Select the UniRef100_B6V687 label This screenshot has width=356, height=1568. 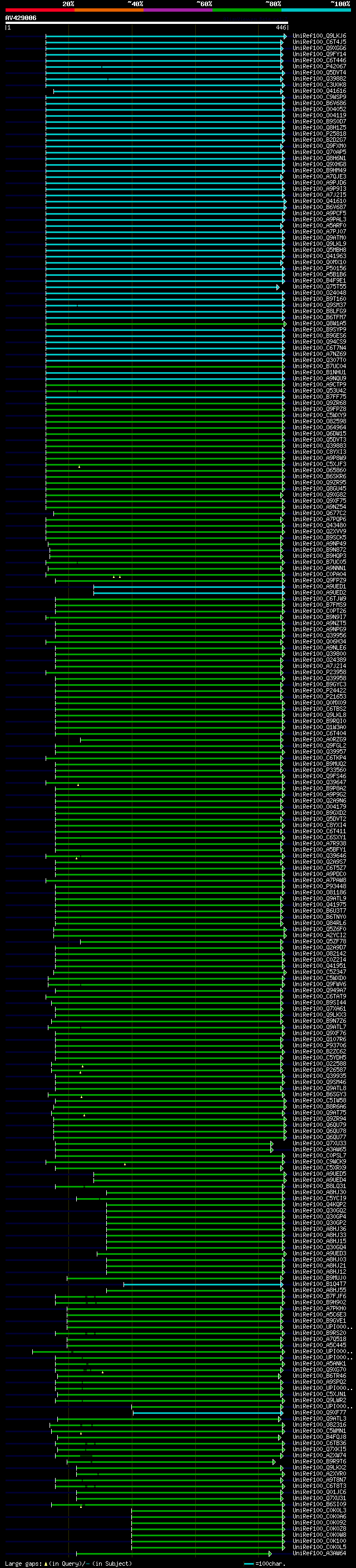click(x=319, y=207)
